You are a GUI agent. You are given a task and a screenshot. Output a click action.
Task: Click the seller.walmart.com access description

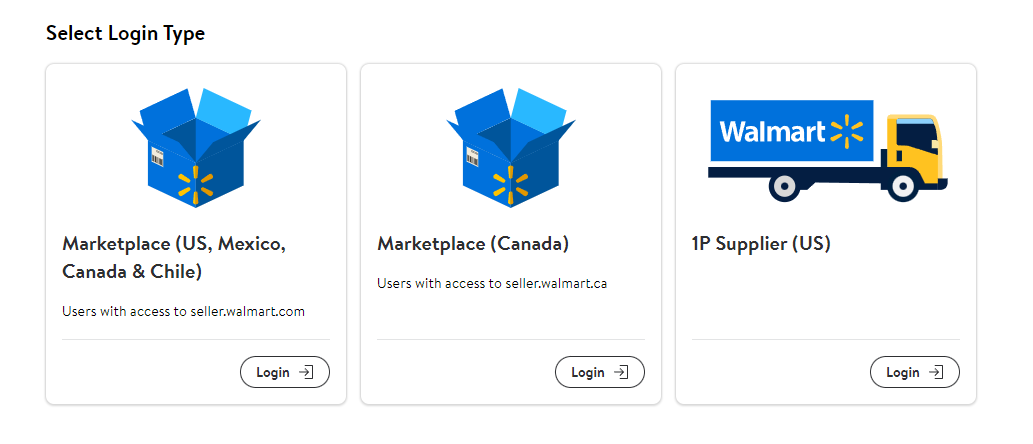tap(183, 311)
